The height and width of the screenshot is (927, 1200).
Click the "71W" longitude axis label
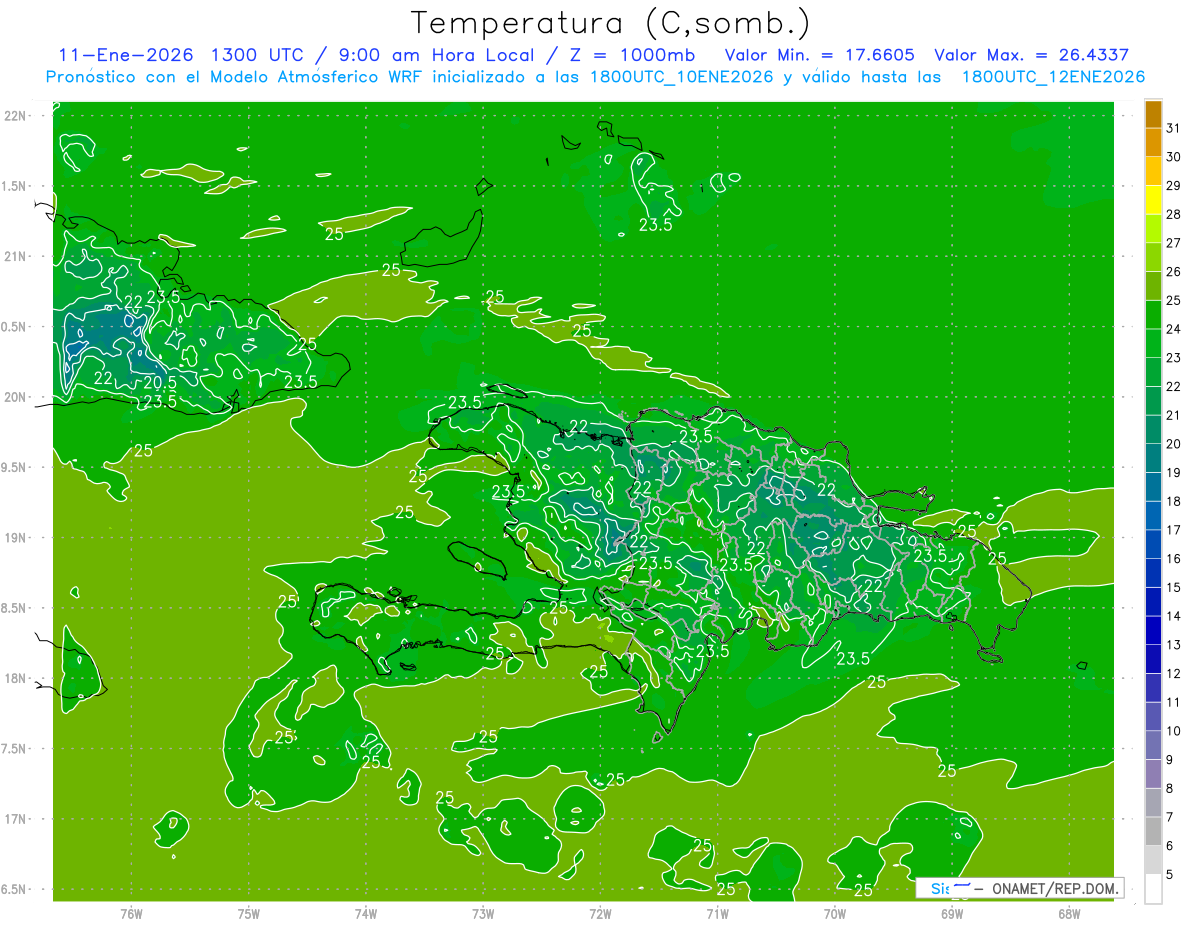click(x=717, y=914)
